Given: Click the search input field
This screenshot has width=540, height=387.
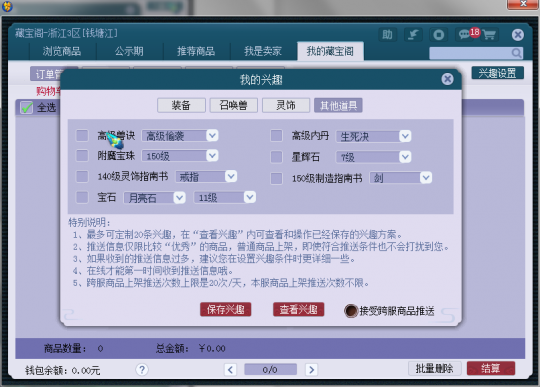Looking at the screenshot, I should click(x=470, y=53).
